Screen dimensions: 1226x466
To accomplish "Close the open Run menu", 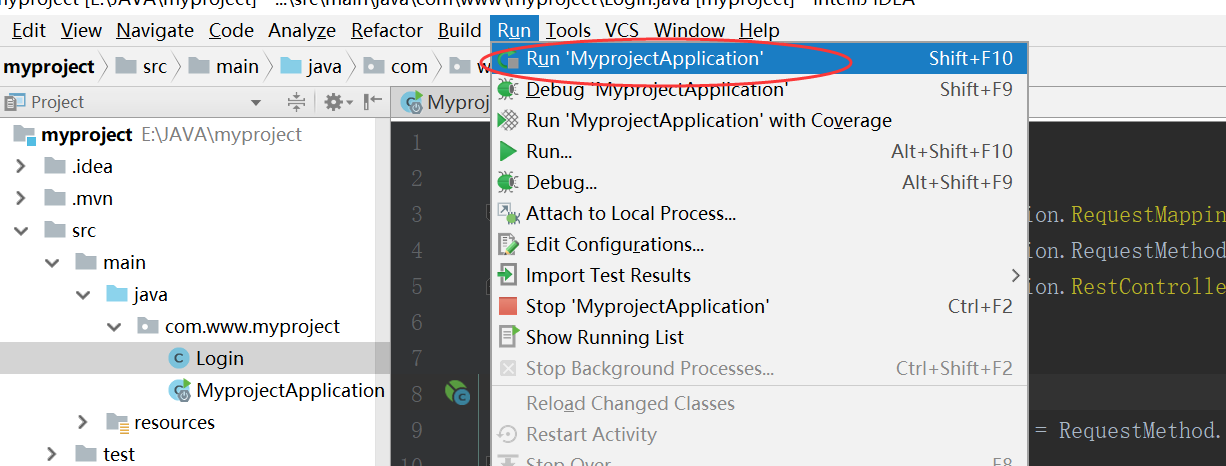I will pos(514,30).
